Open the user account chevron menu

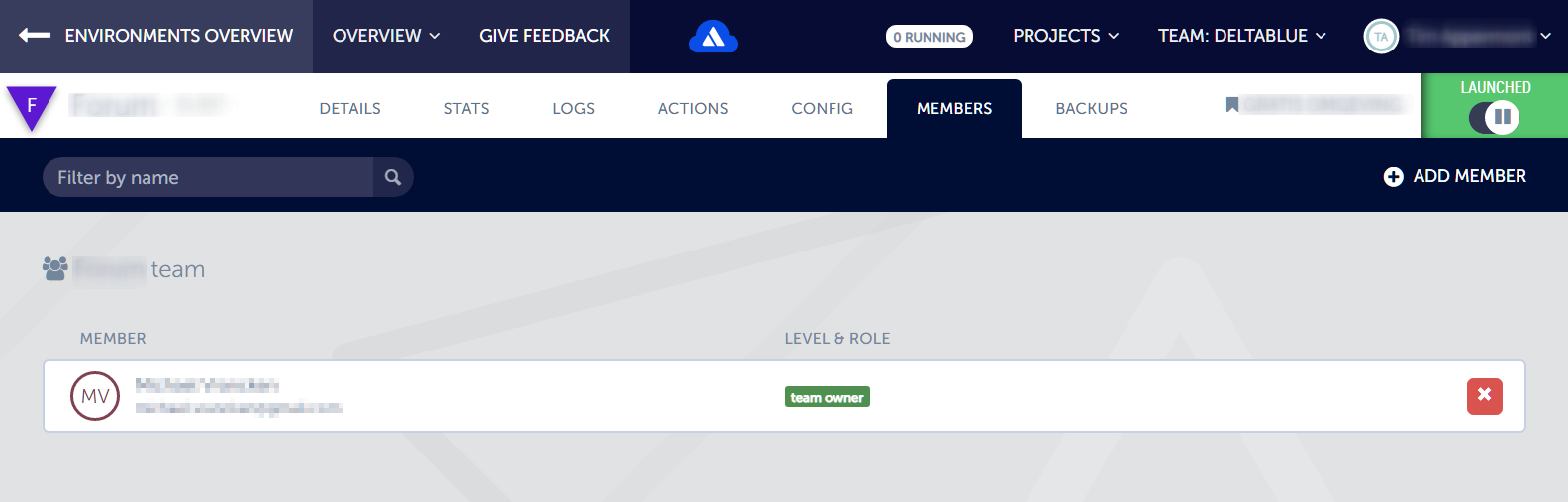pos(1545,37)
